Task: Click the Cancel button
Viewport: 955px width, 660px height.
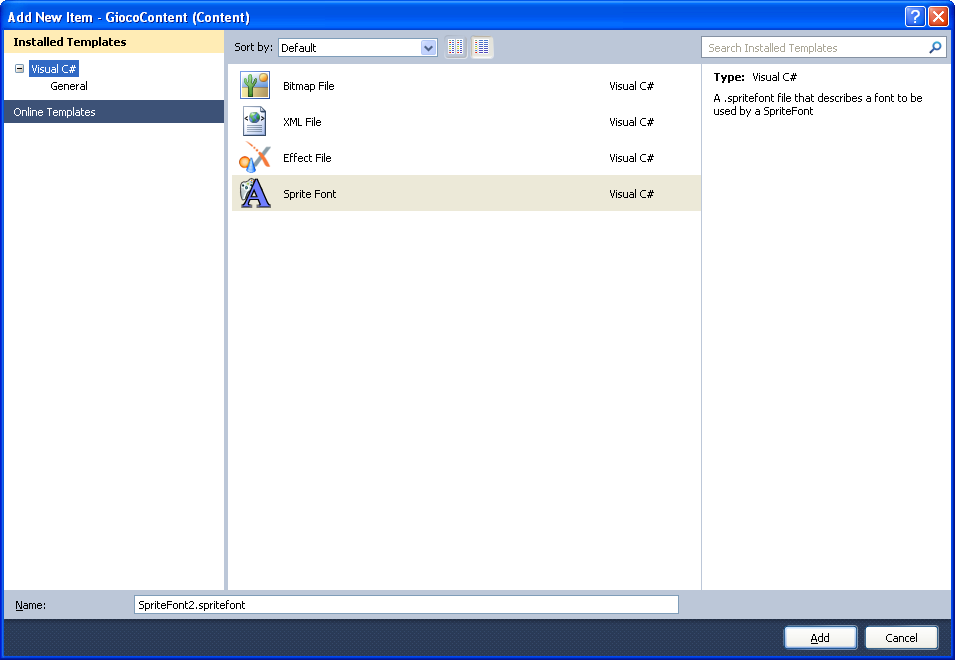Action: (x=901, y=637)
